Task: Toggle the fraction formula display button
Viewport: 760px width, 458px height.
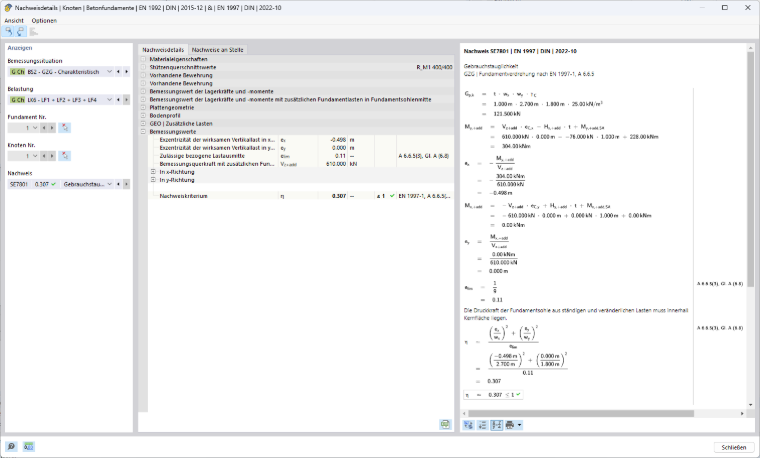Action: click(x=496, y=425)
